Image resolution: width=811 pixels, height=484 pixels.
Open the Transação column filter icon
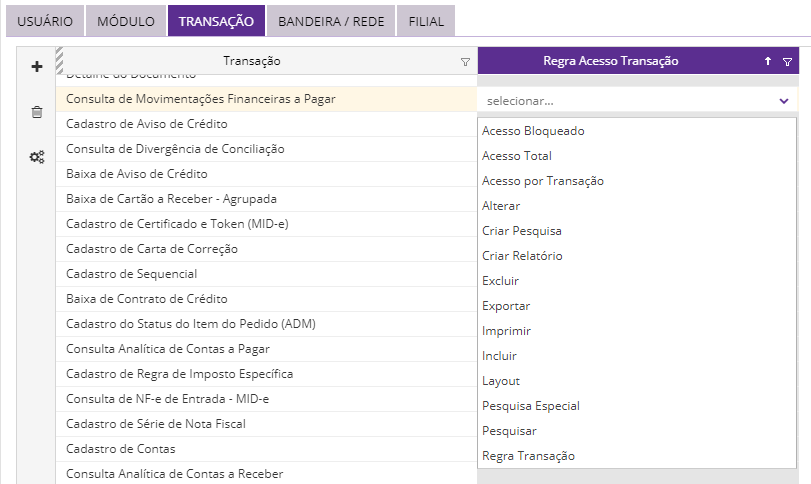pos(465,62)
